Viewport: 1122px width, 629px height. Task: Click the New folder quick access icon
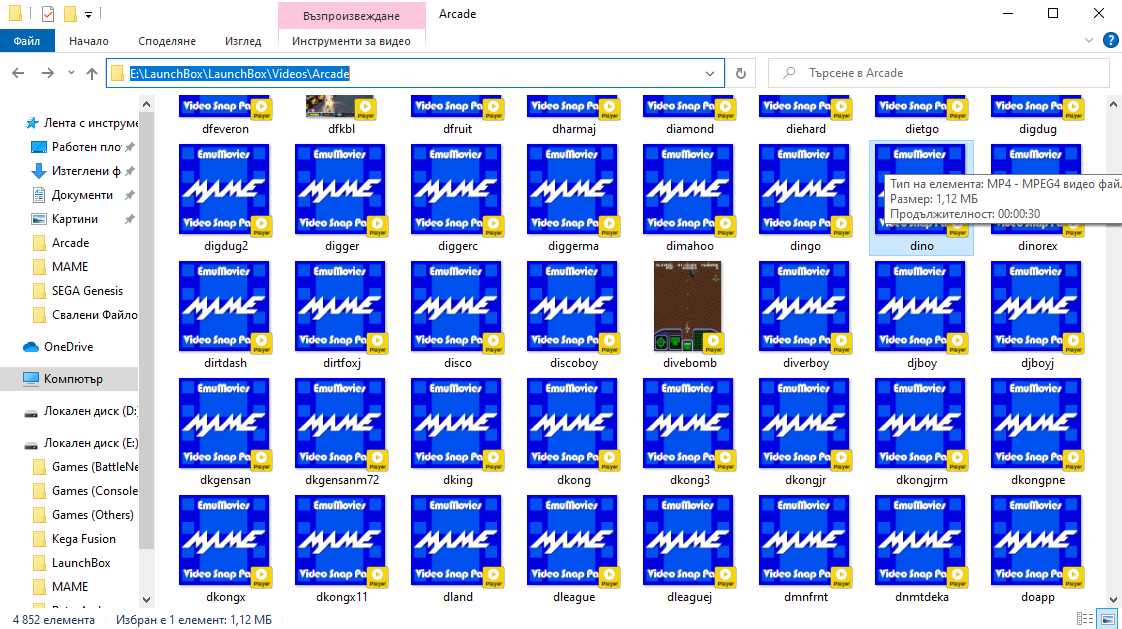69,14
